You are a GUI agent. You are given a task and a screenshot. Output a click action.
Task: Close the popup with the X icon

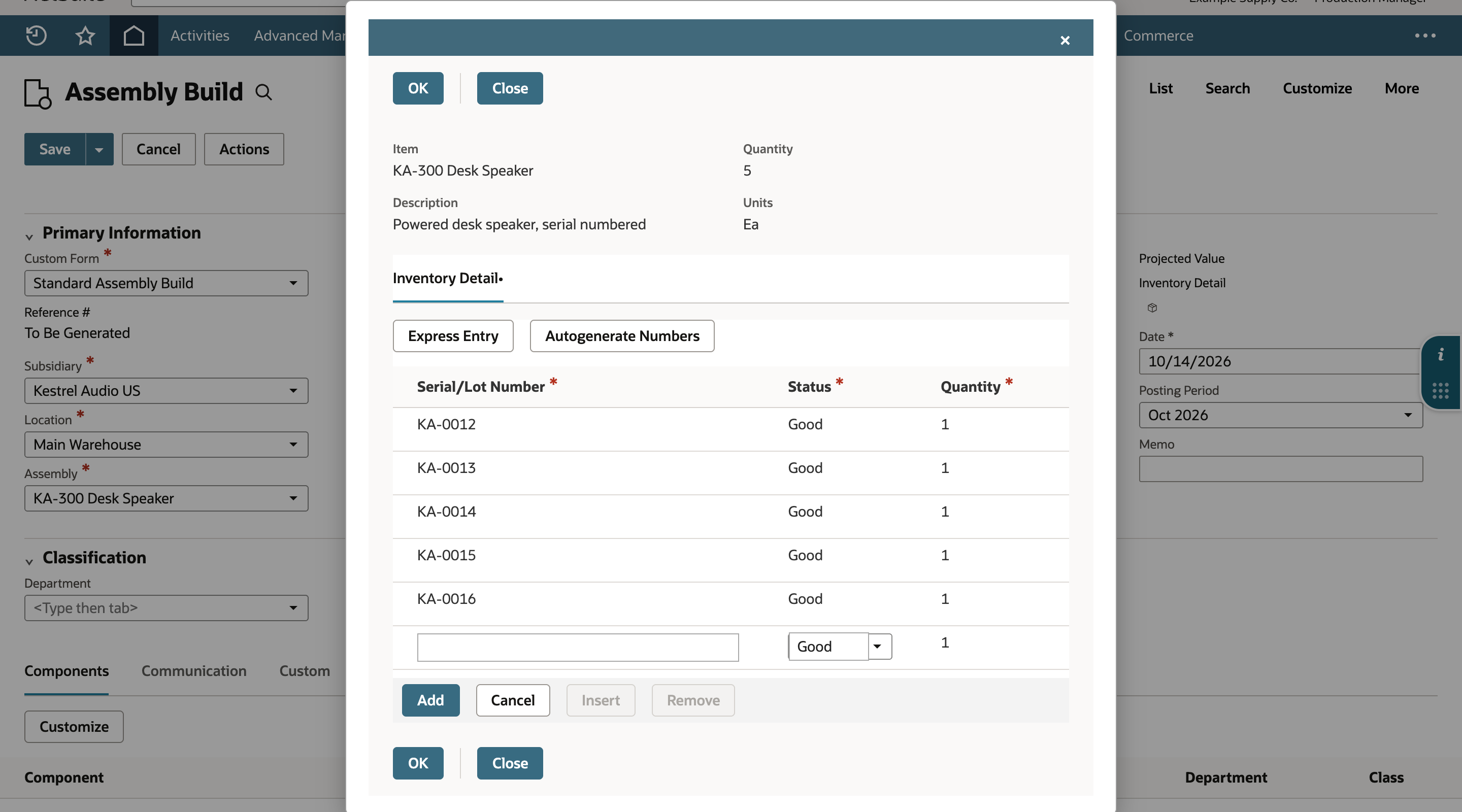pos(1065,40)
